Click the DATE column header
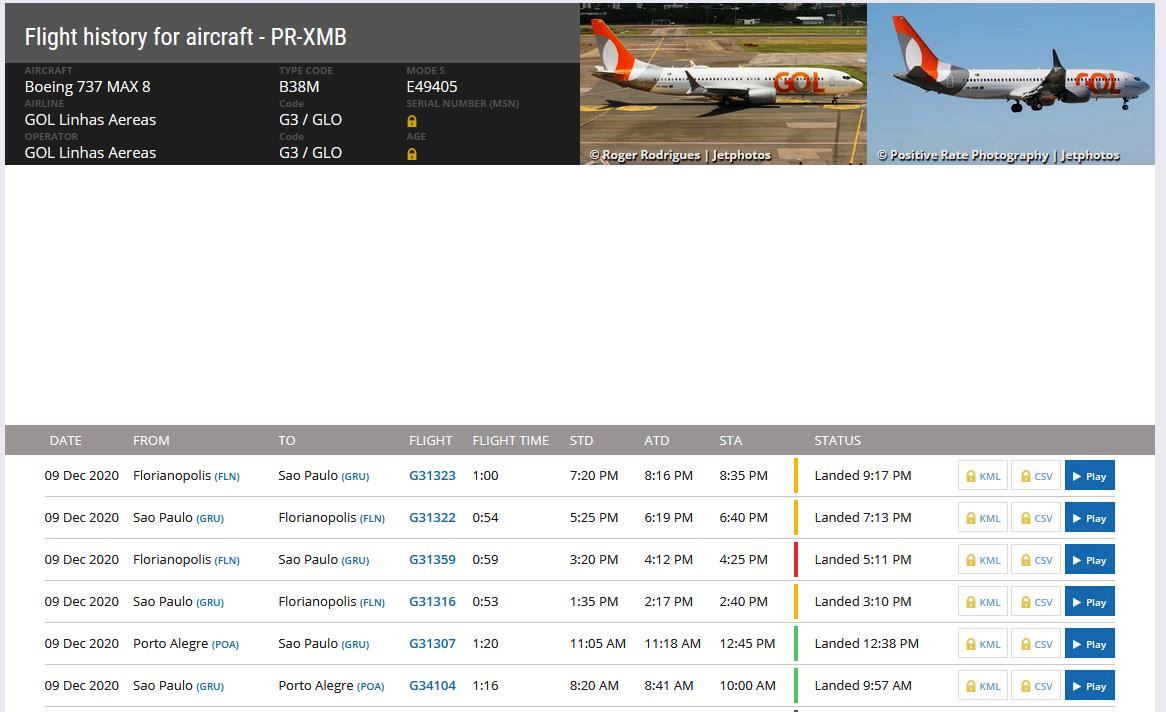This screenshot has width=1166, height=712. [x=65, y=440]
